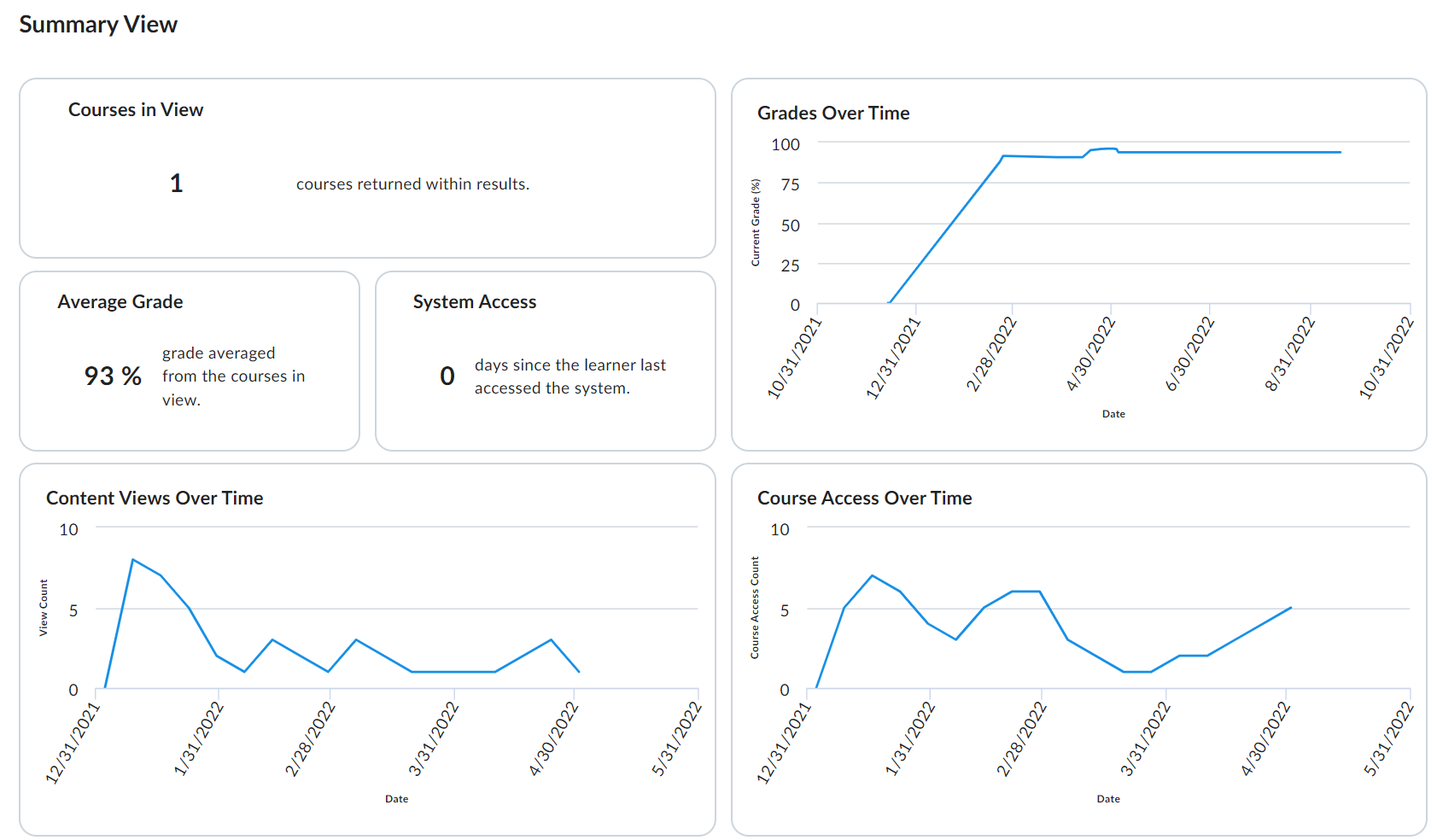Select the Courses in View card title
Image resolution: width=1437 pixels, height=840 pixels.
tap(136, 110)
